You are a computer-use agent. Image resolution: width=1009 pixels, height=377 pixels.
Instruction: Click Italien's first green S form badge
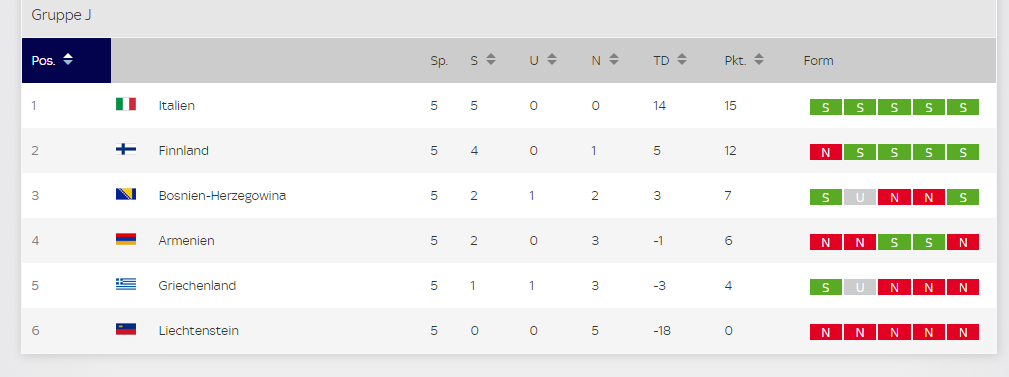pos(826,107)
